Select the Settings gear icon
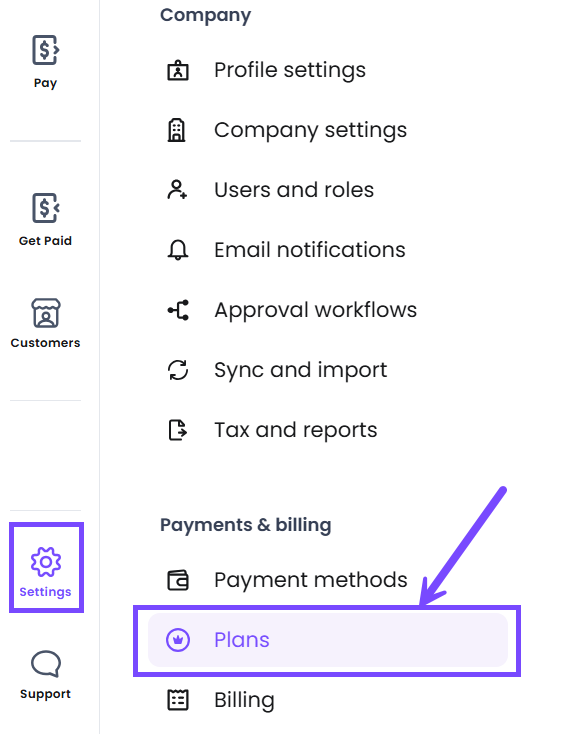This screenshot has height=734, width=574. tap(45, 561)
